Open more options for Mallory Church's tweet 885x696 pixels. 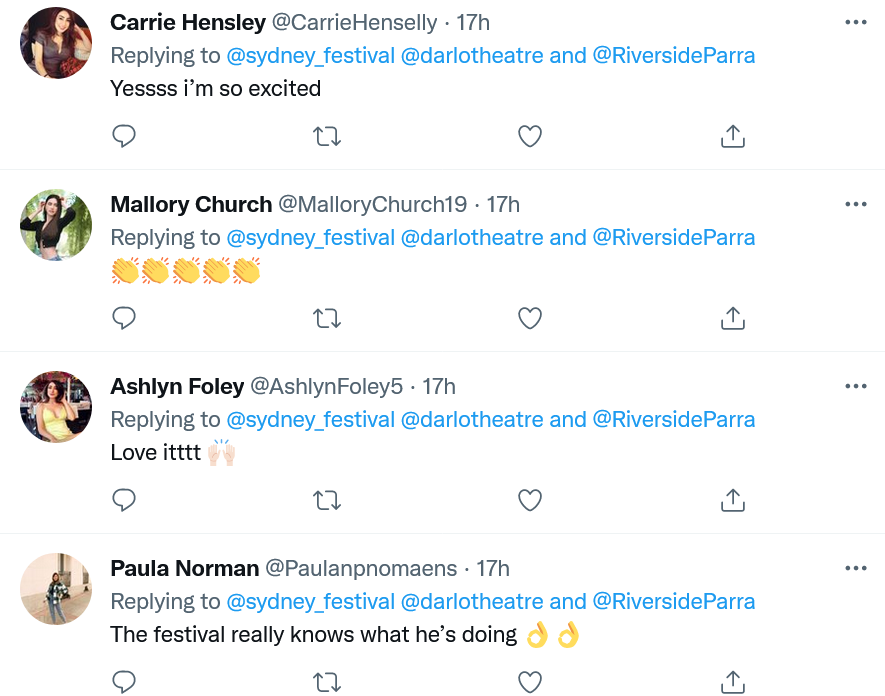coord(855,204)
